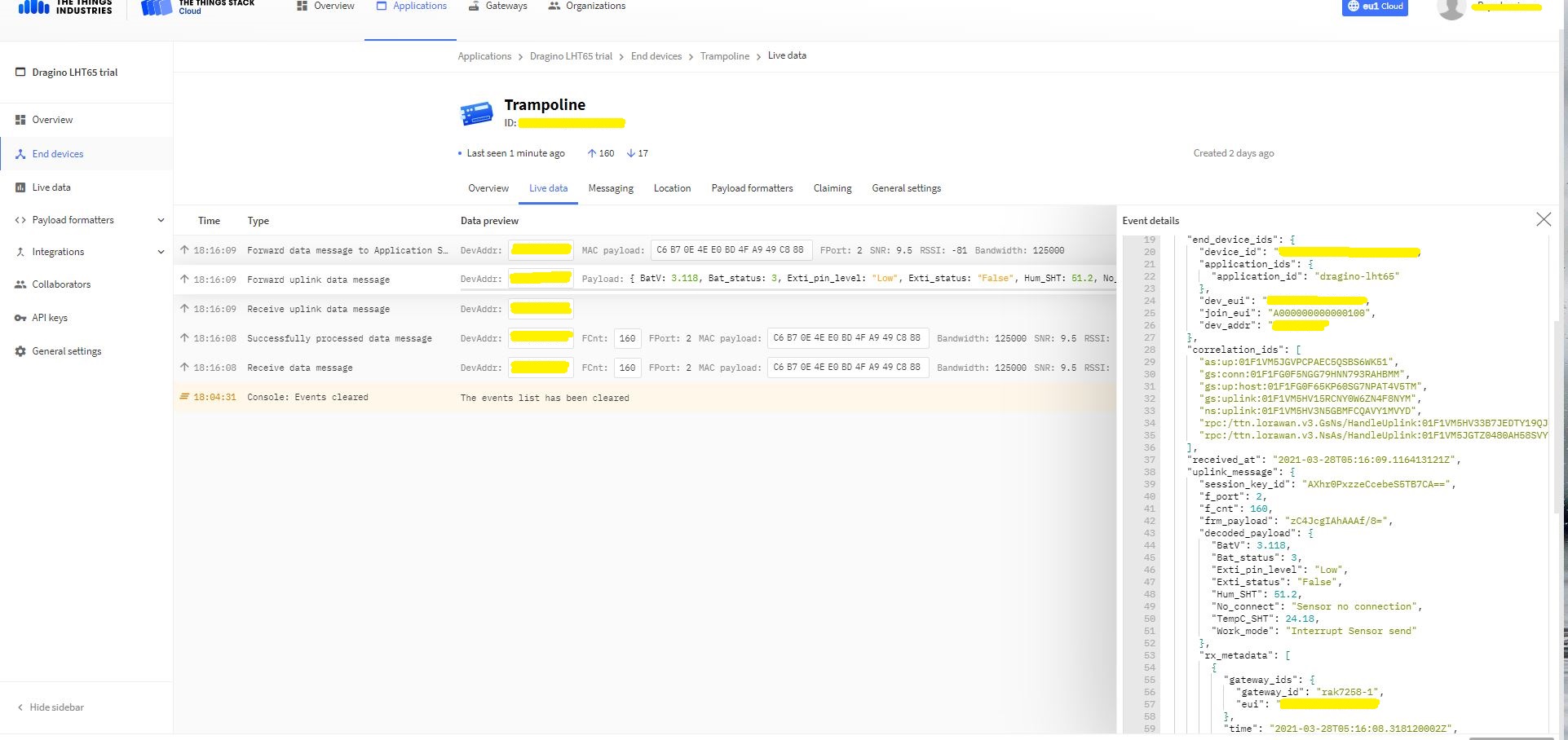1568x740 pixels.
Task: Click the Collaborators people icon
Action: (20, 284)
